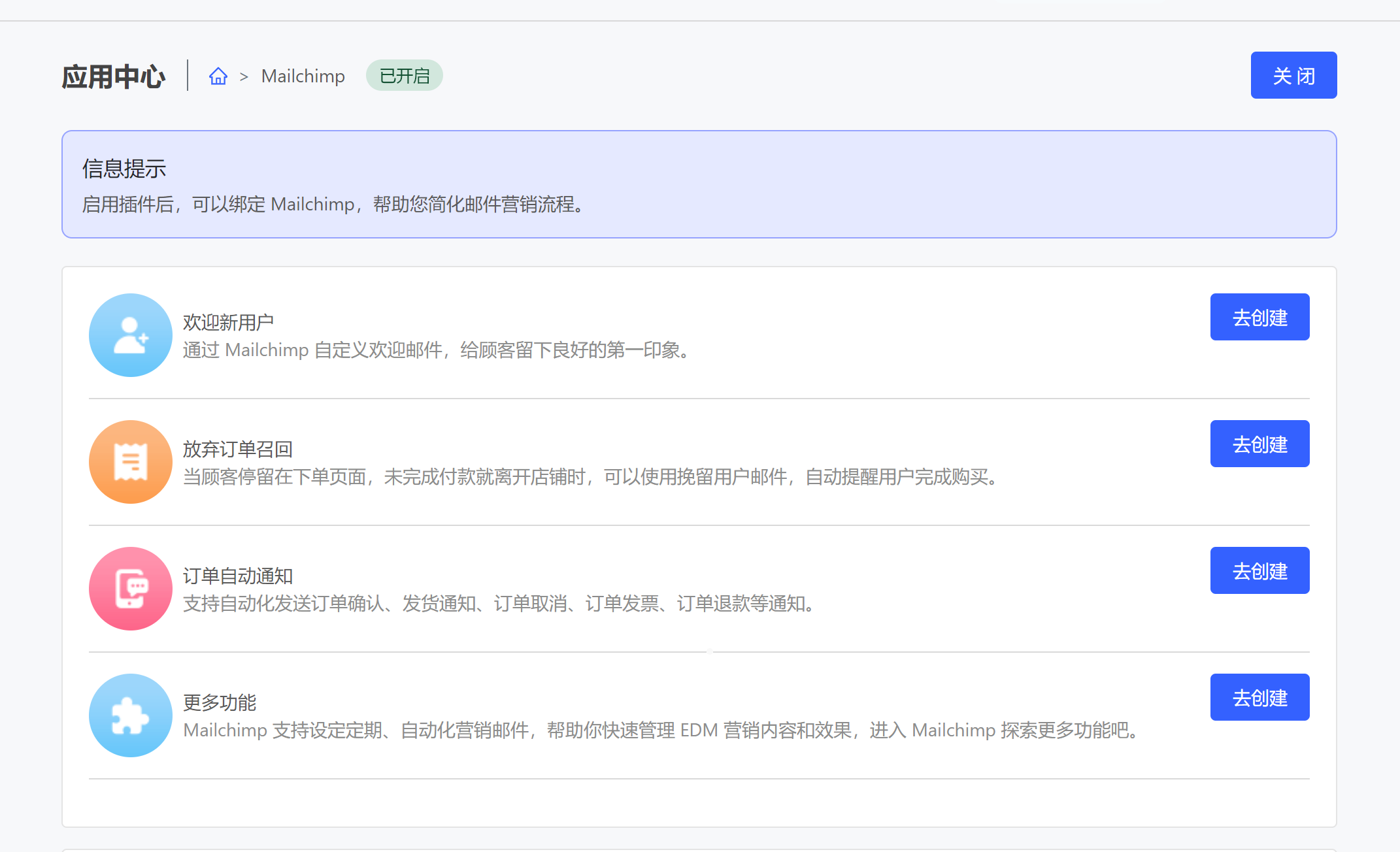The height and width of the screenshot is (852, 1400).
Task: Click the 应用中心 heading
Action: [114, 76]
